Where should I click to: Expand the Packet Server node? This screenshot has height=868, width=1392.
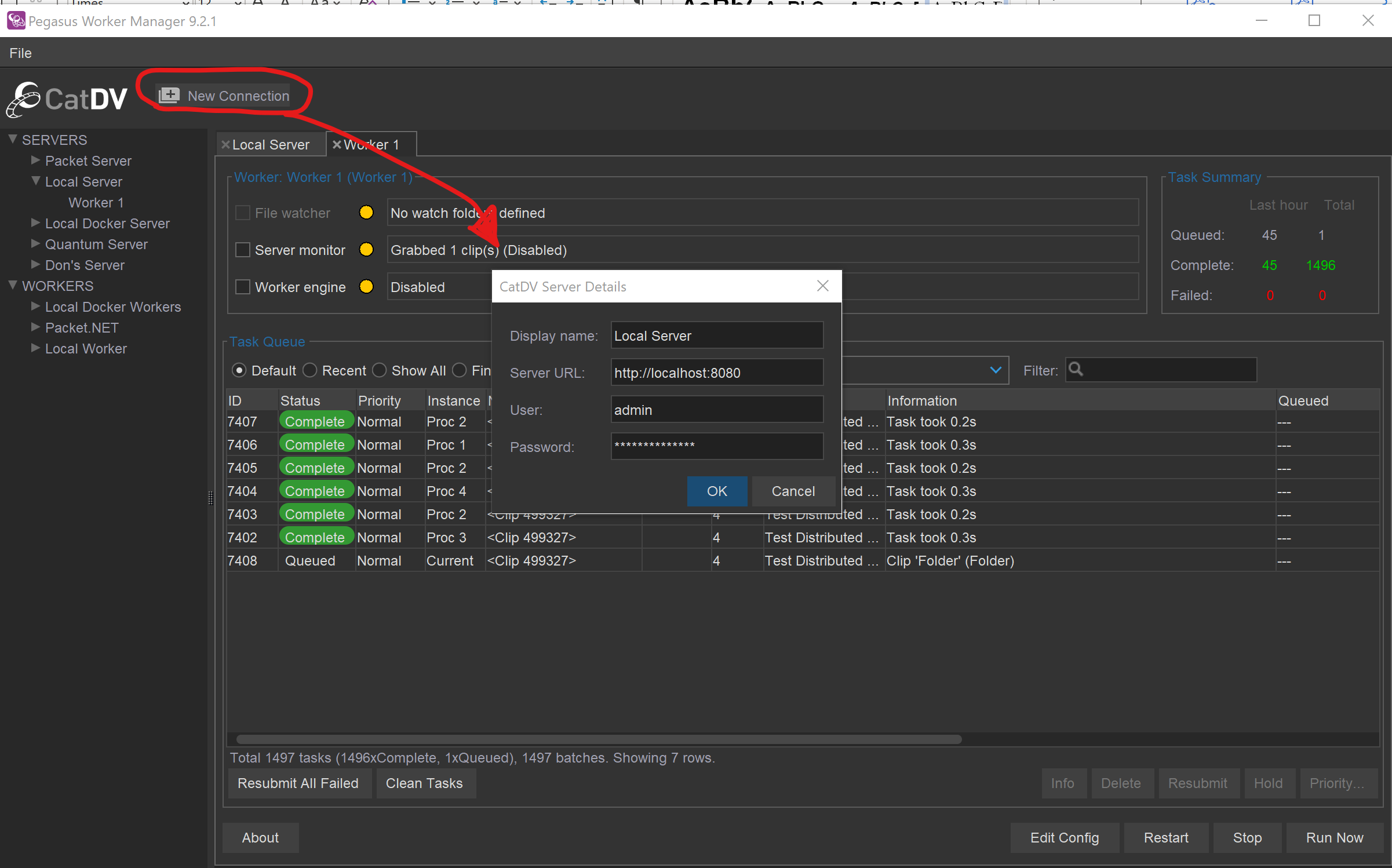[35, 160]
